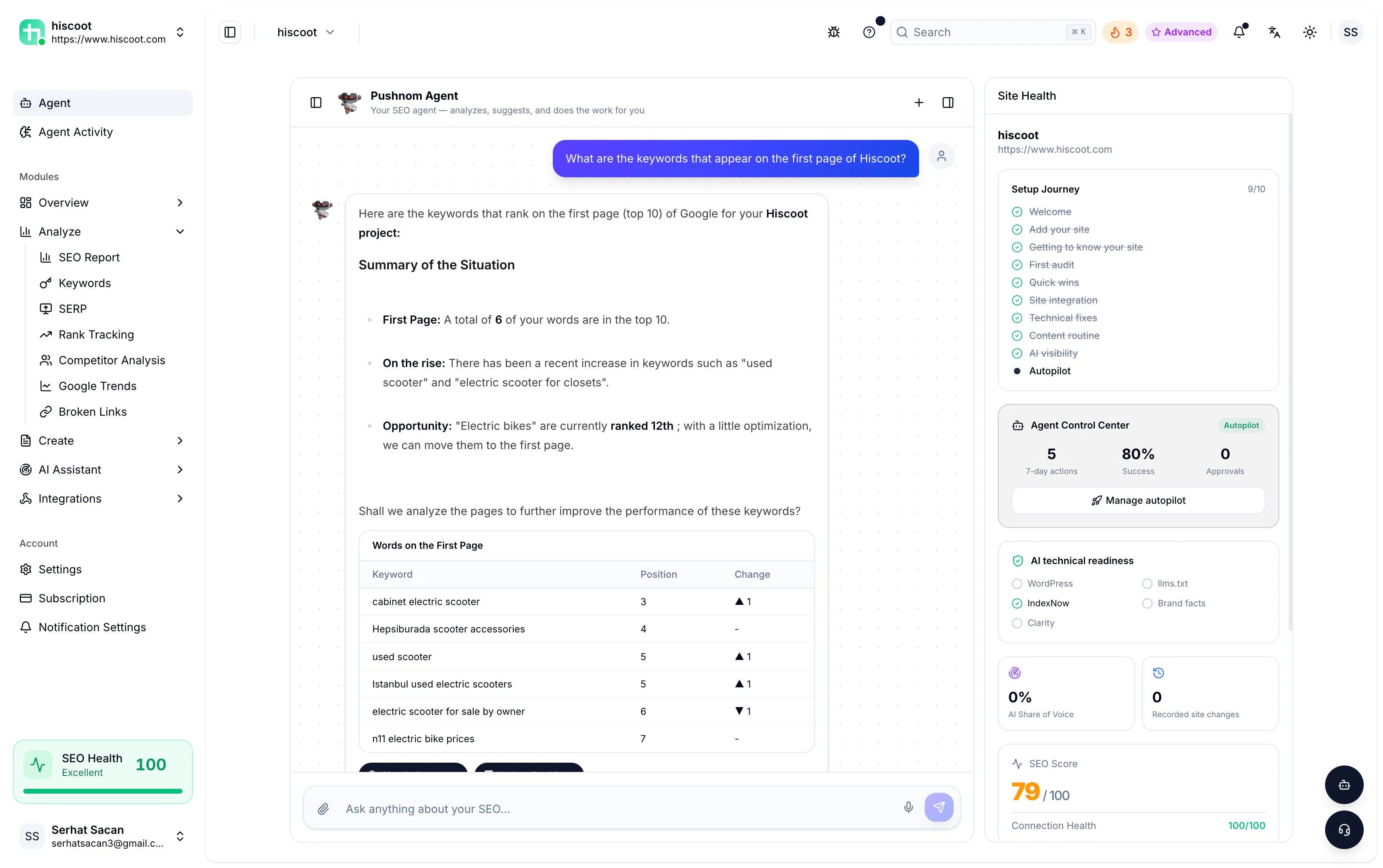The image size is (1383, 868).
Task: Select the Autopilot setup journey step
Action: click(x=1041, y=371)
